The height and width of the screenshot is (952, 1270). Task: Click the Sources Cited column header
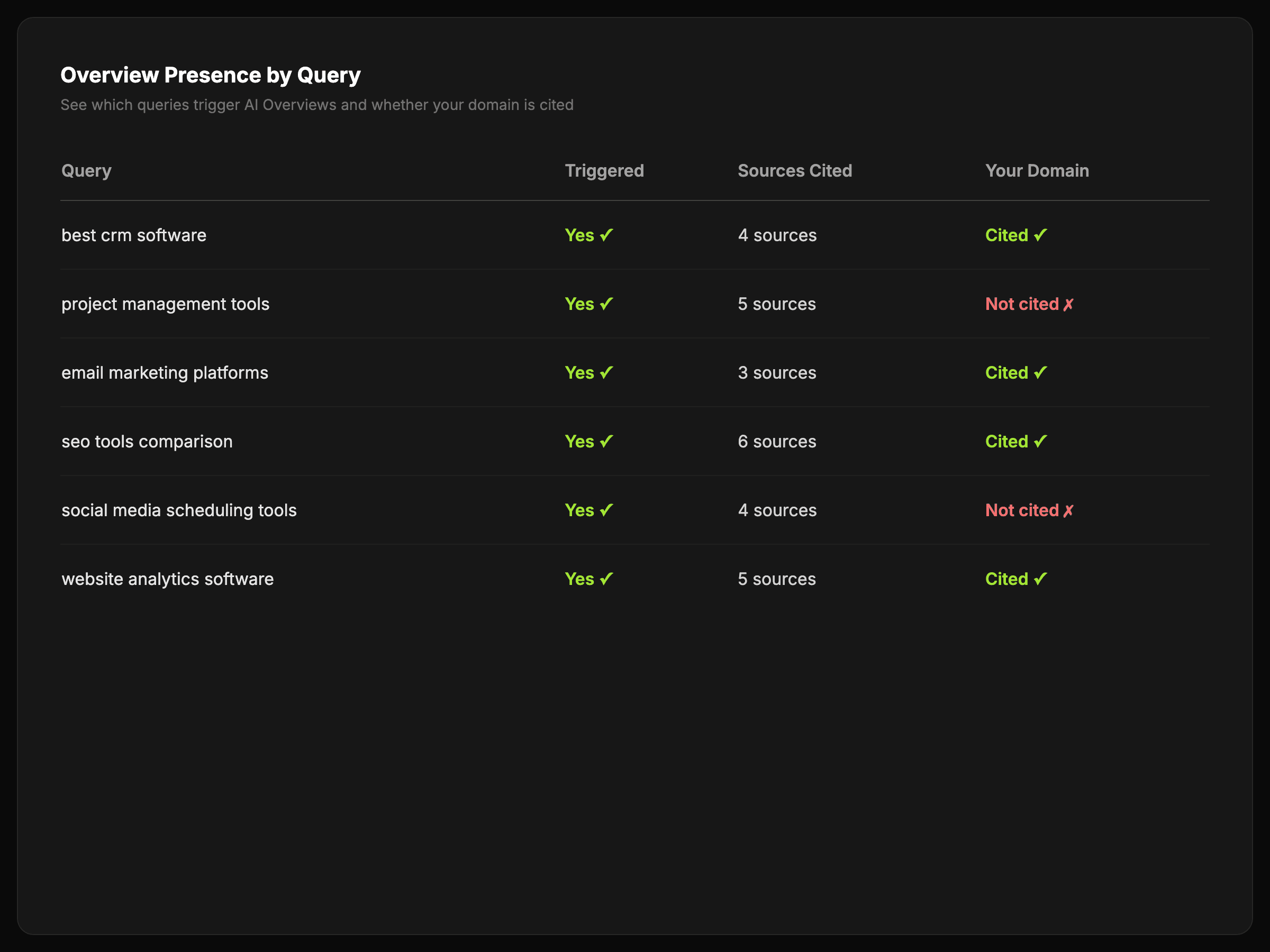pyautogui.click(x=795, y=170)
